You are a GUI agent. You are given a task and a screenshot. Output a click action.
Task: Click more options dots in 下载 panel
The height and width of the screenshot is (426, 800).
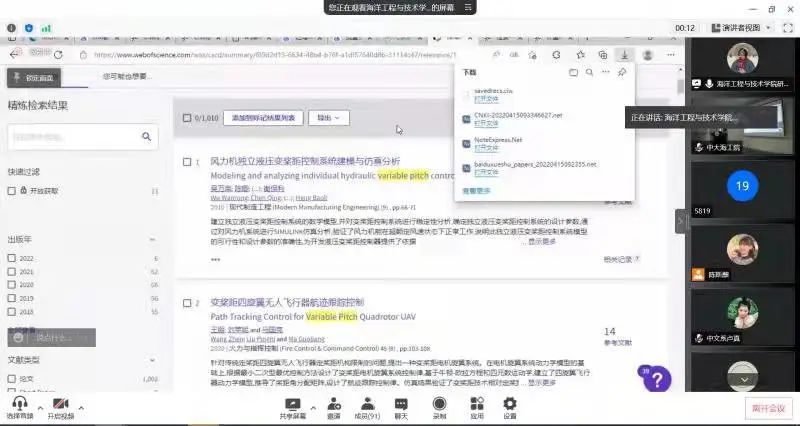[x=606, y=72]
